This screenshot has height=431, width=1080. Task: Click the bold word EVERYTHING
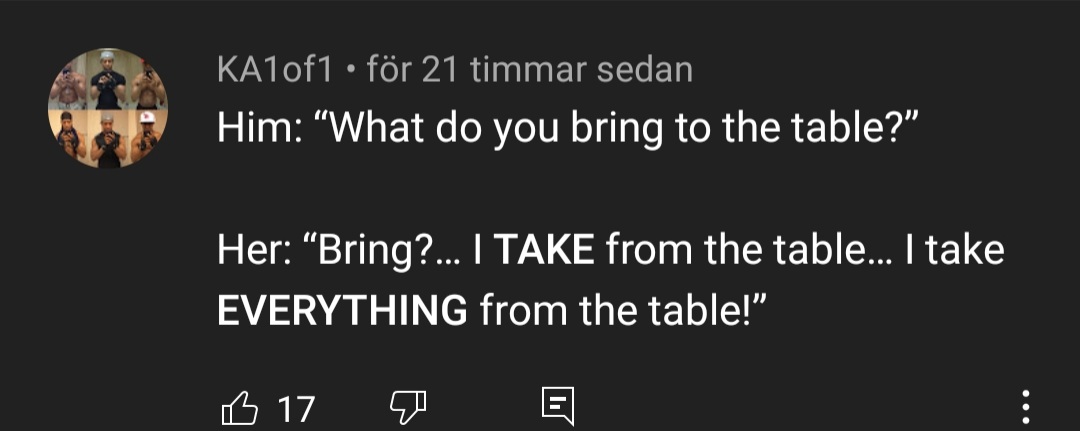tap(342, 311)
